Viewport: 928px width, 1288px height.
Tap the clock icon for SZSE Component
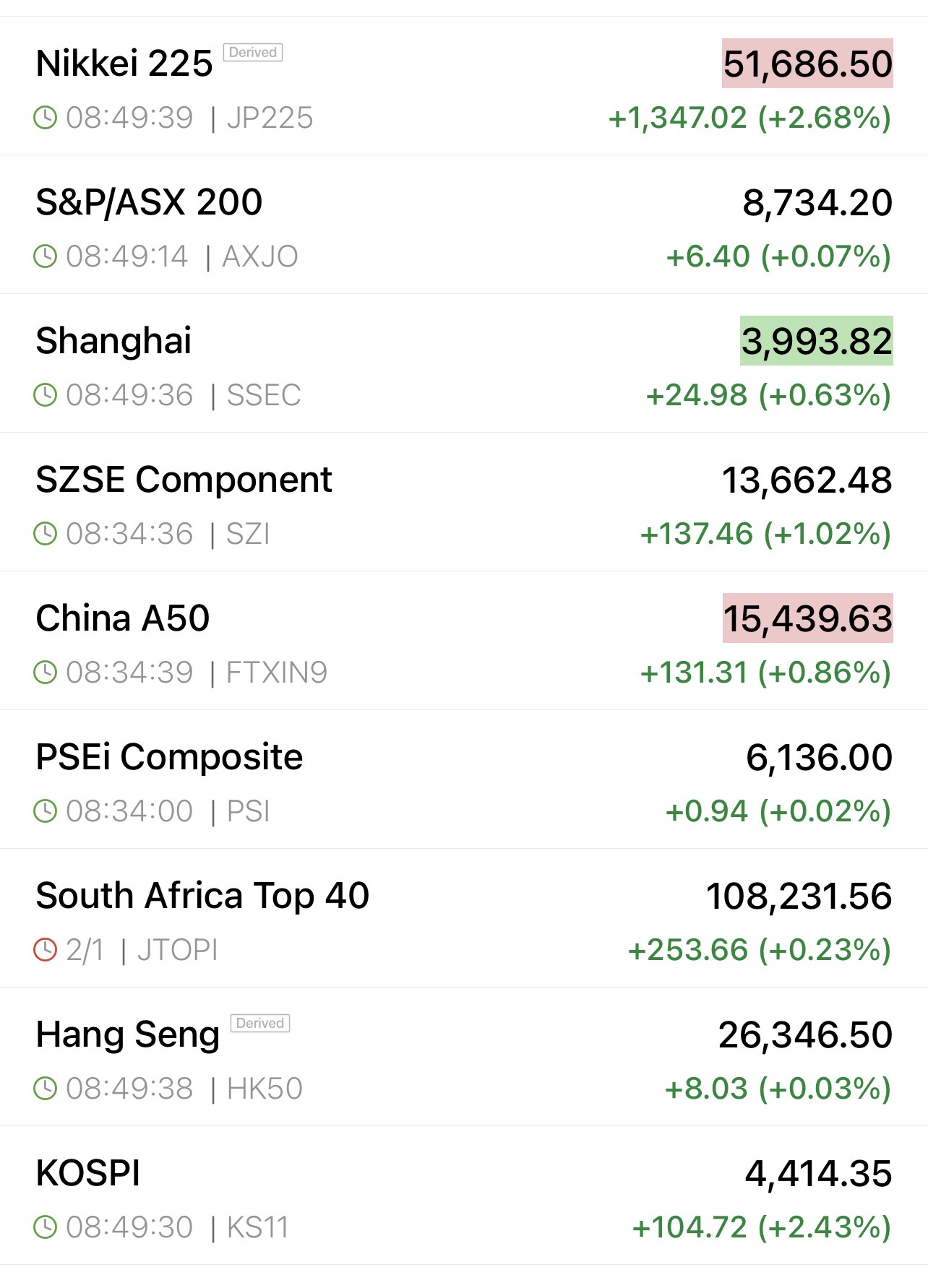[46, 534]
